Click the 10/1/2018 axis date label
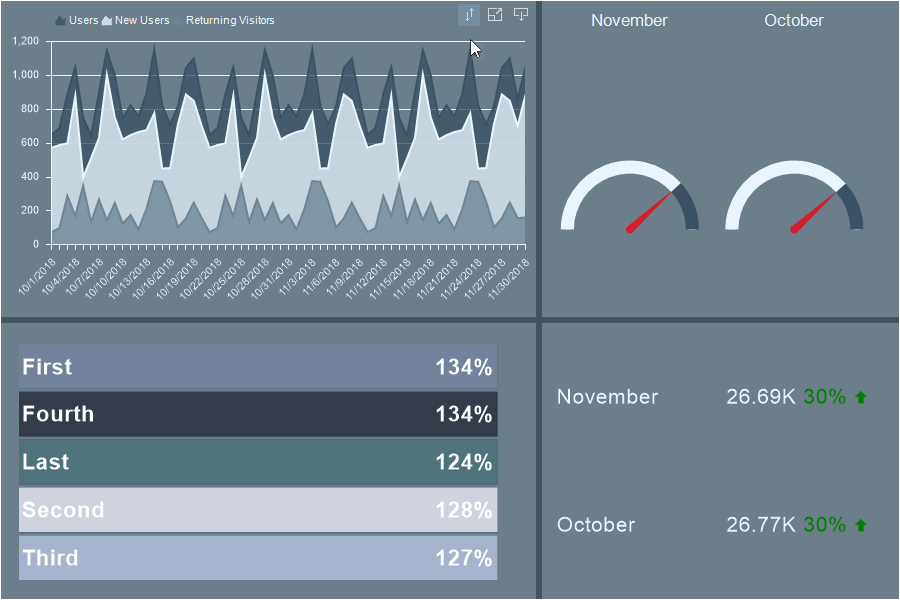Viewport: 900px width, 600px height. [37, 277]
